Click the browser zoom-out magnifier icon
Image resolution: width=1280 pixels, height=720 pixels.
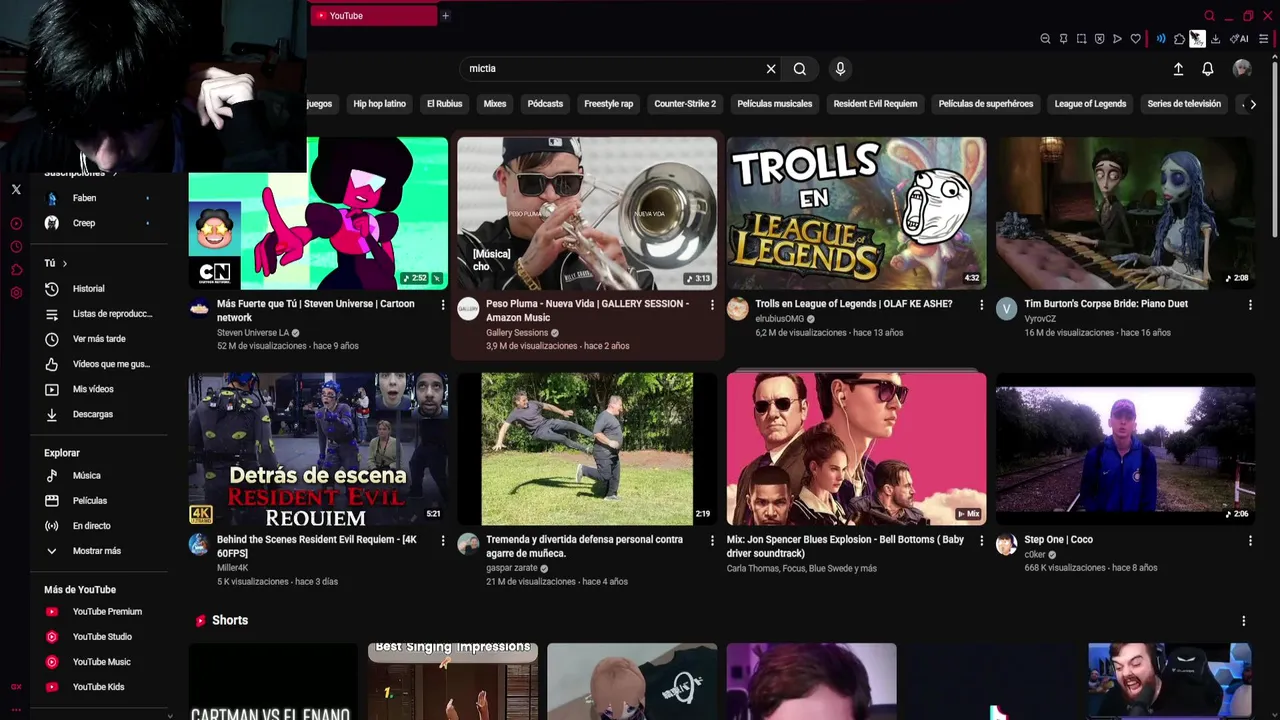point(1045,39)
